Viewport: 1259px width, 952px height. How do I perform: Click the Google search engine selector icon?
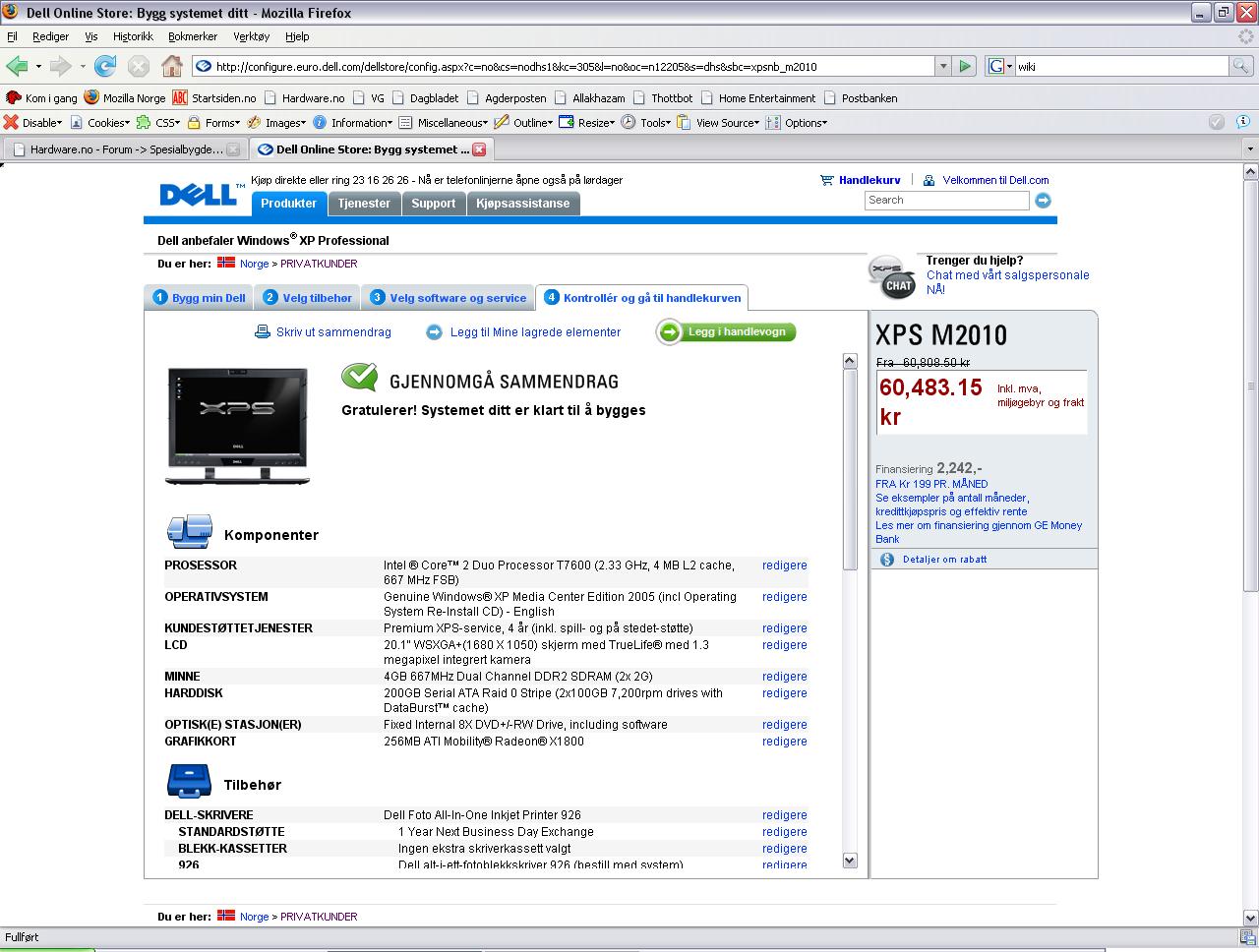[999, 66]
